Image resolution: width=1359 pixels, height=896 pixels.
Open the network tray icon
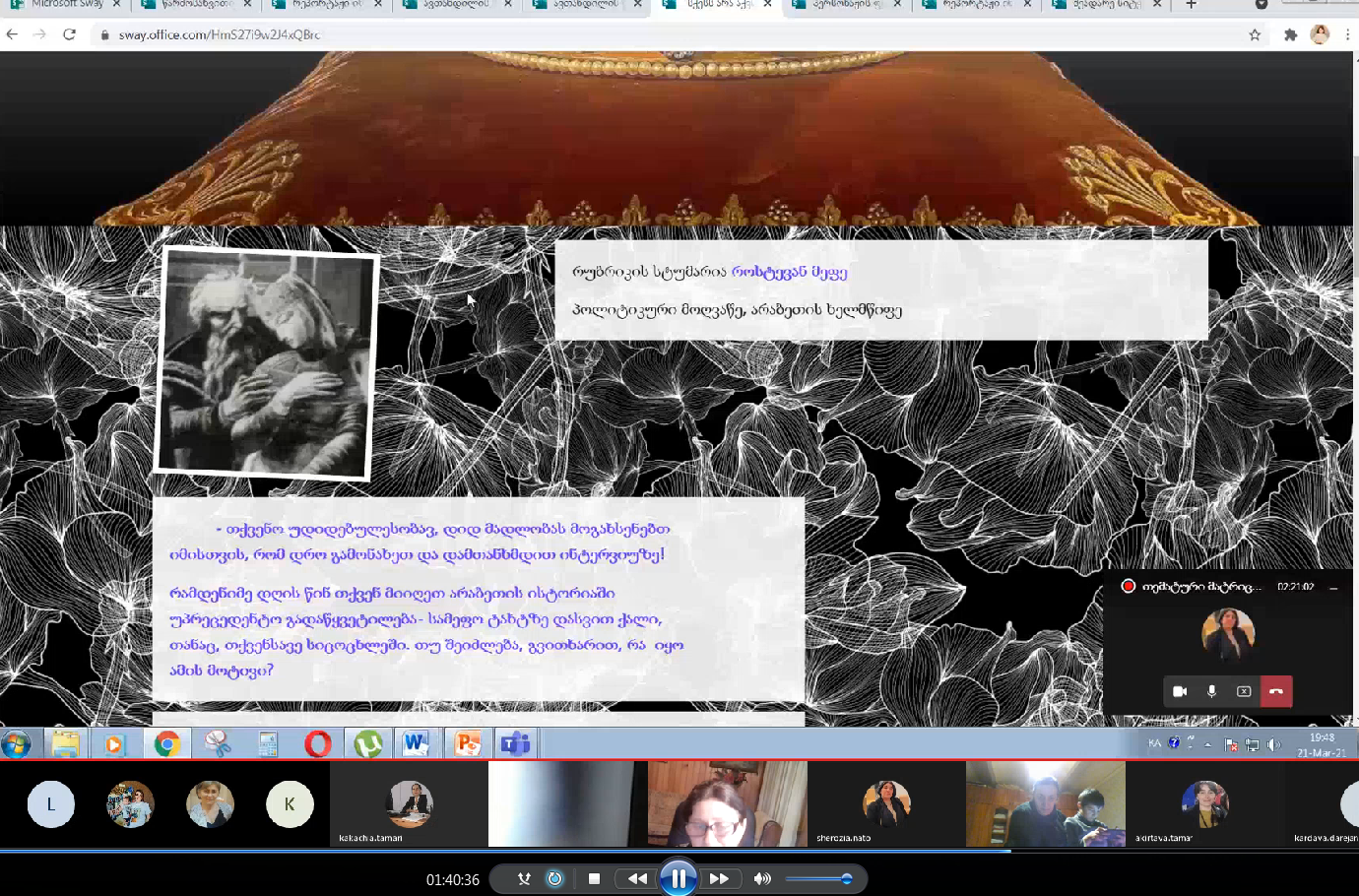tap(1252, 744)
